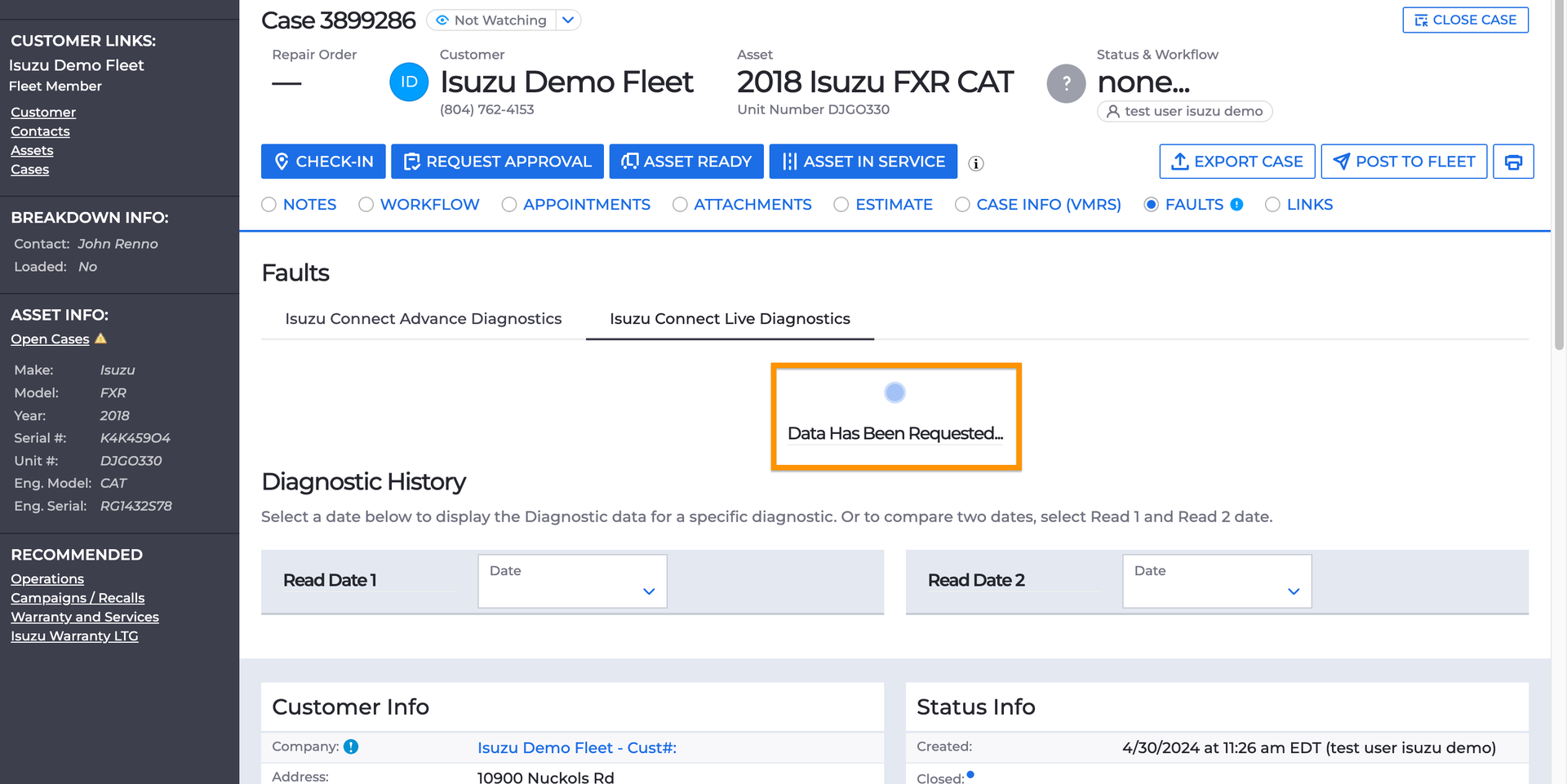
Task: Open the Assets link in sidebar
Action: (x=32, y=150)
